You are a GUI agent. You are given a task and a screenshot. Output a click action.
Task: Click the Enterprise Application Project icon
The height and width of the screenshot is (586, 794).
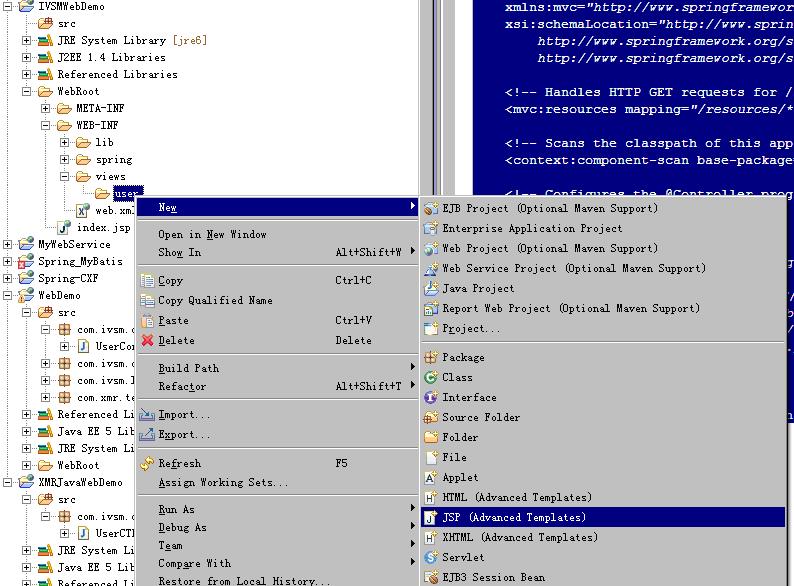tap(430, 228)
